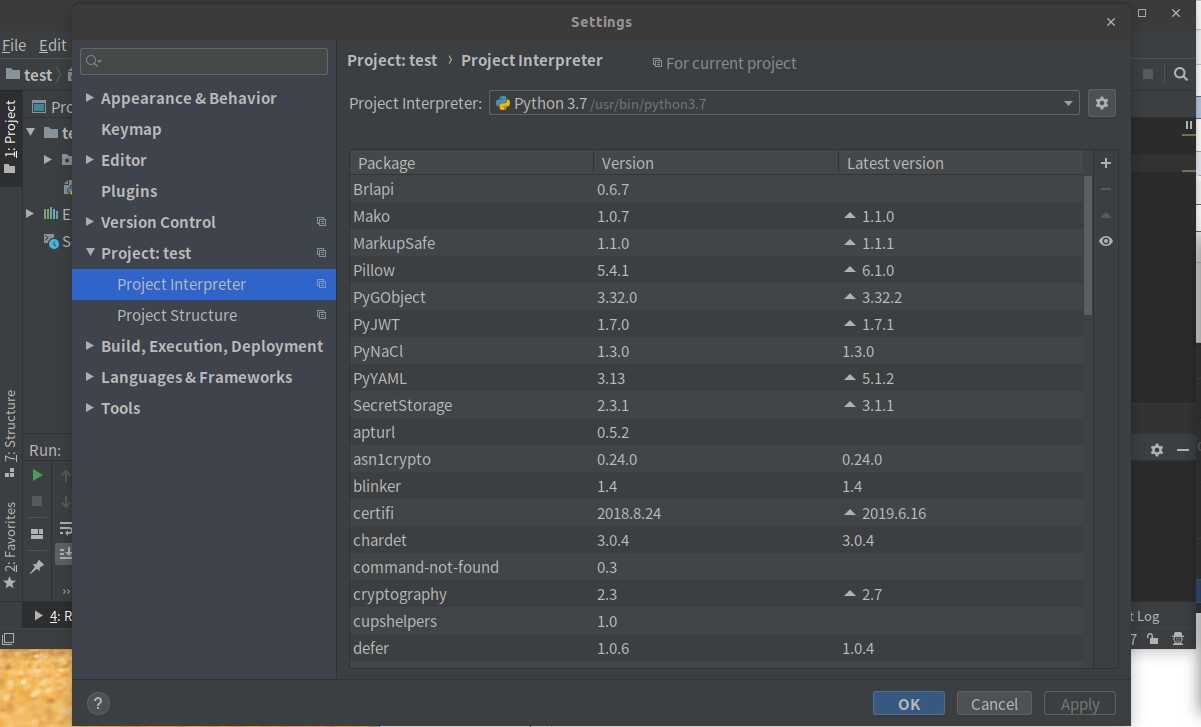Click the lock icon in the status bar
The height and width of the screenshot is (727, 1201).
pyautogui.click(x=1153, y=638)
